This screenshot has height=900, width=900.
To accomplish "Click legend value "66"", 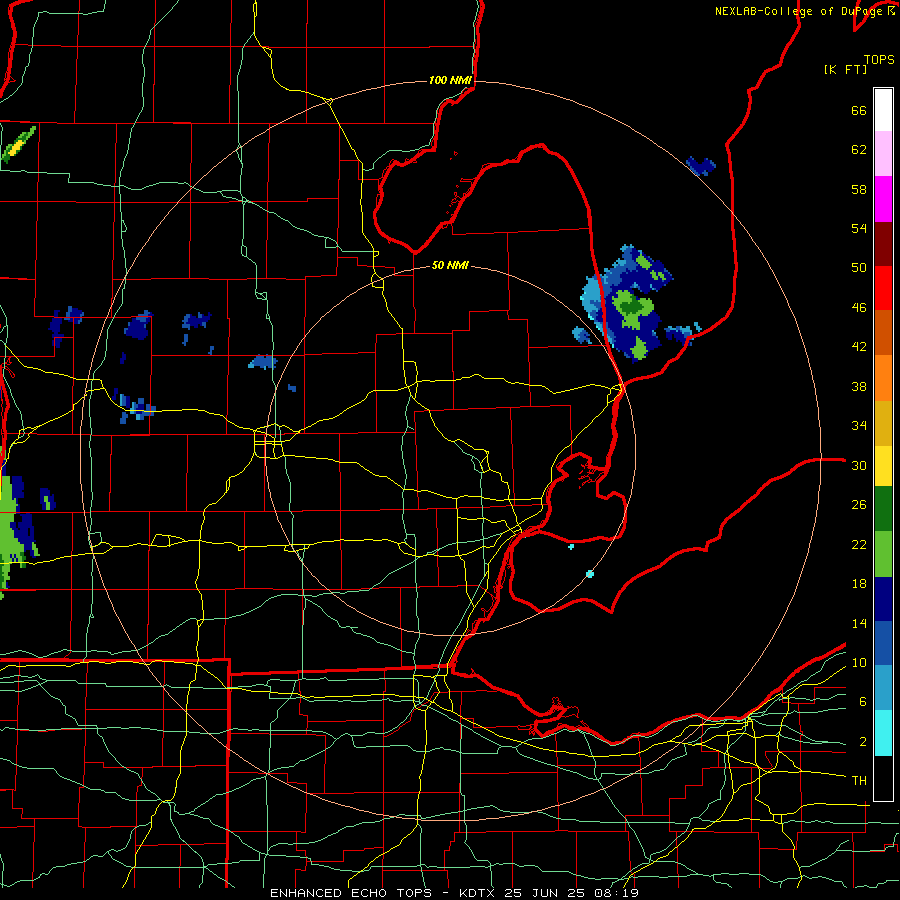I will pyautogui.click(x=859, y=110).
